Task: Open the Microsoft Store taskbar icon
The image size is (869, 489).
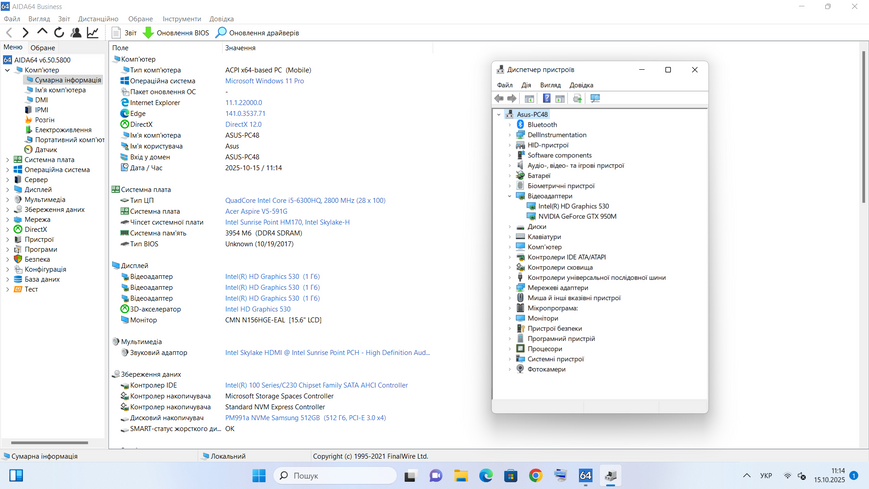Action: tap(511, 476)
